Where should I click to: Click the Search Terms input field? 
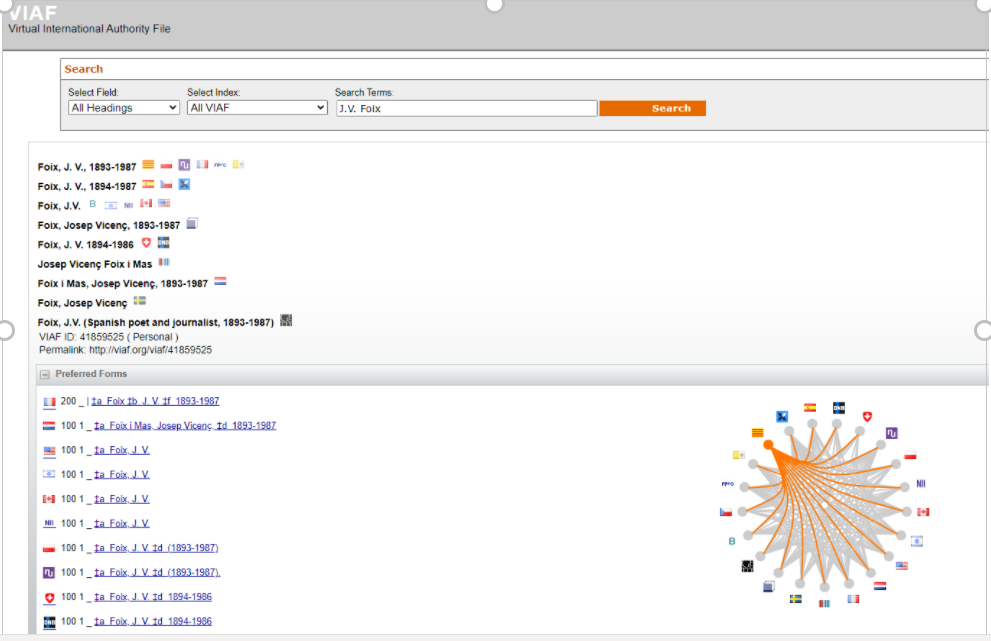tap(466, 109)
